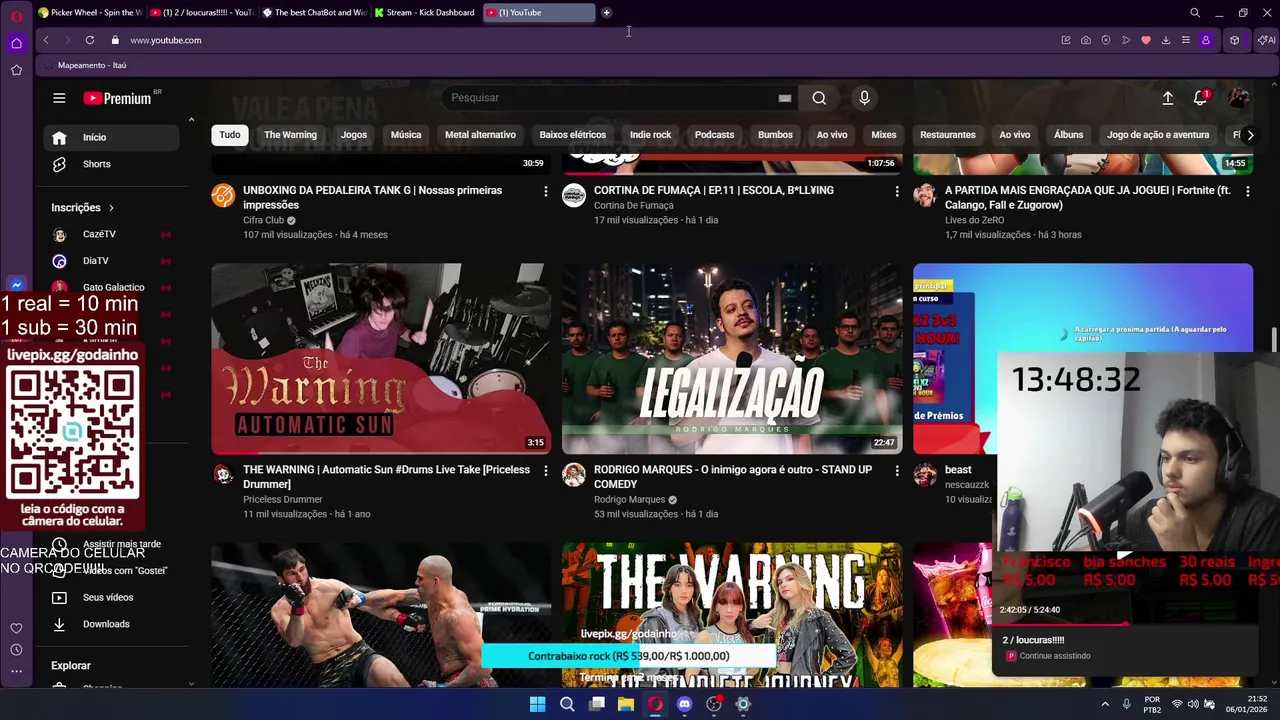The height and width of the screenshot is (720, 1280).
Task: Play the LEGALIZAÇÃO Rodrigo Marques thumbnail
Action: [x=732, y=359]
